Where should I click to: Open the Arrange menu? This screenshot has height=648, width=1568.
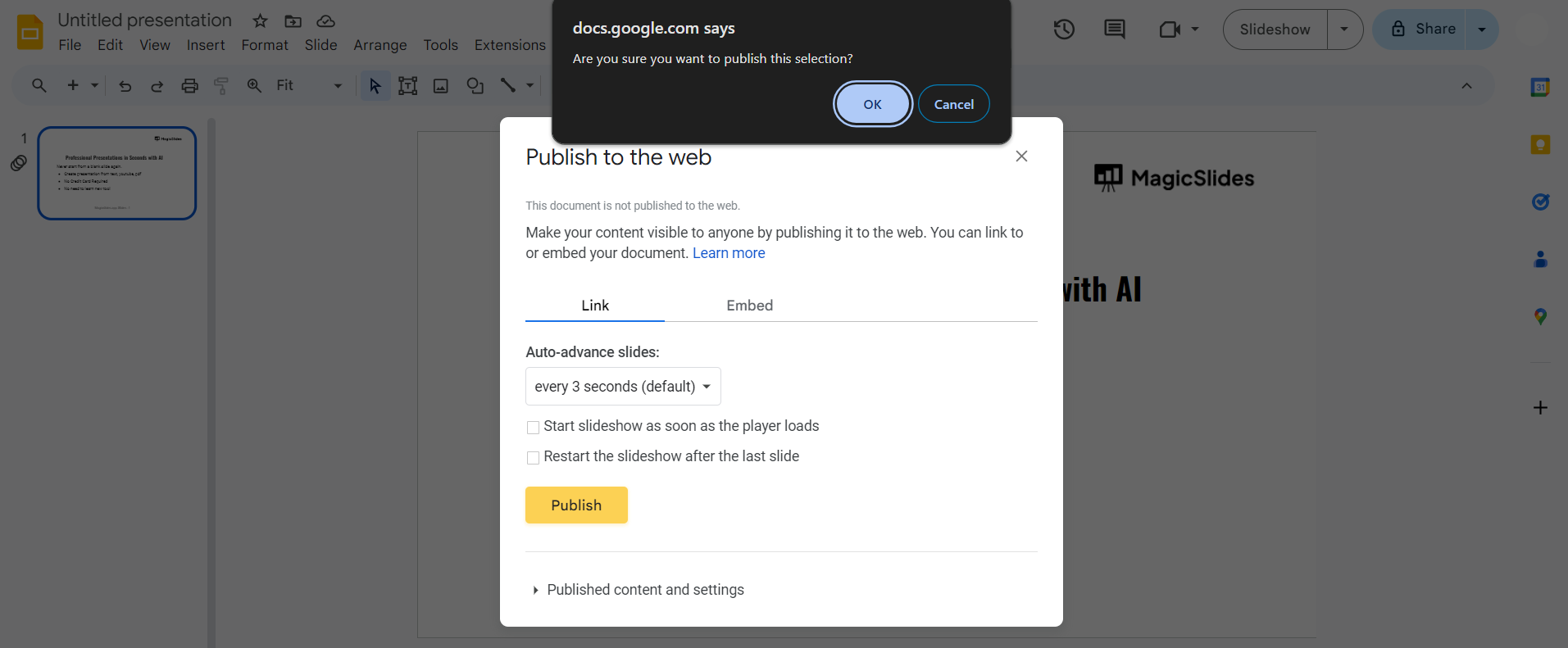pos(380,45)
